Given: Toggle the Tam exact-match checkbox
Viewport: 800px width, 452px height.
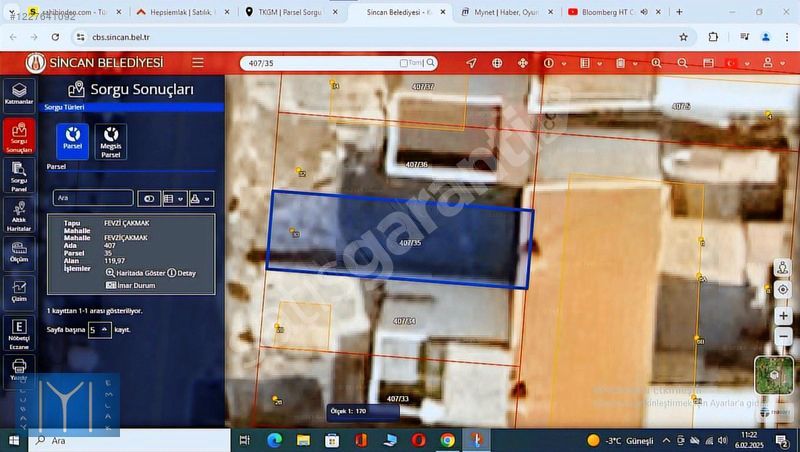Looking at the screenshot, I should (404, 63).
